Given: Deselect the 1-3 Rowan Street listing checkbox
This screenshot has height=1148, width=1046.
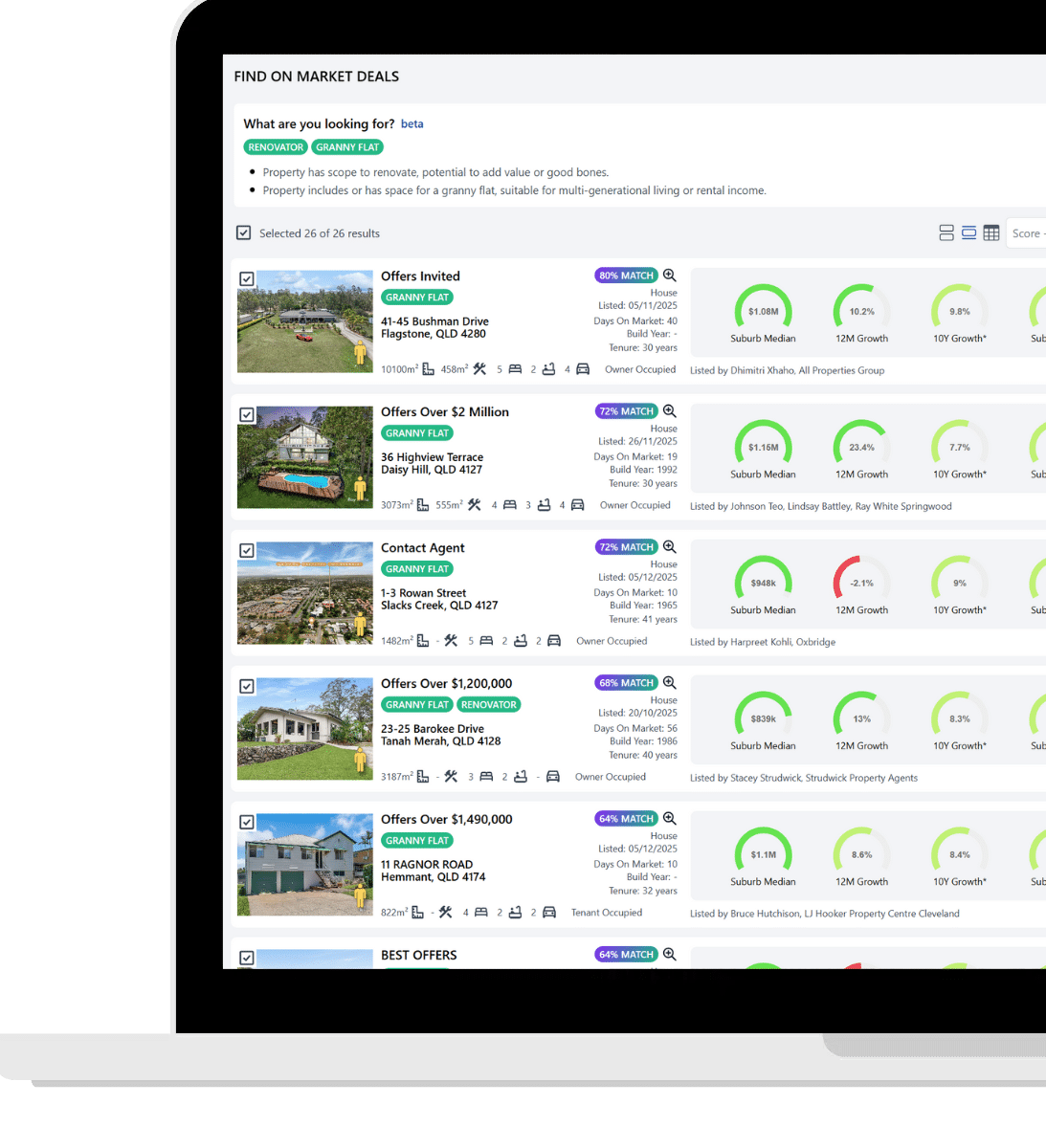Looking at the screenshot, I should pos(247,550).
